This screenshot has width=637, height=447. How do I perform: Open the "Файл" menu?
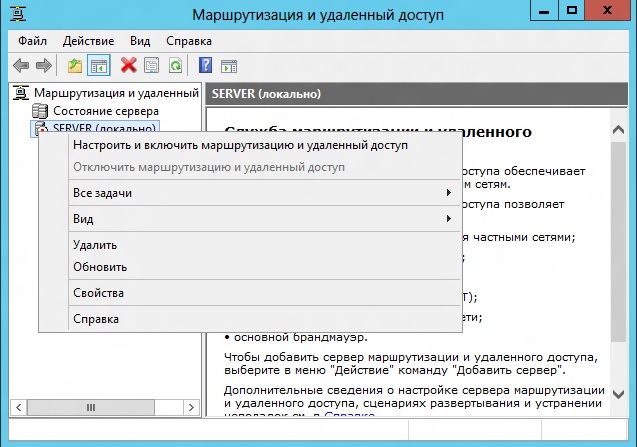[x=32, y=41]
